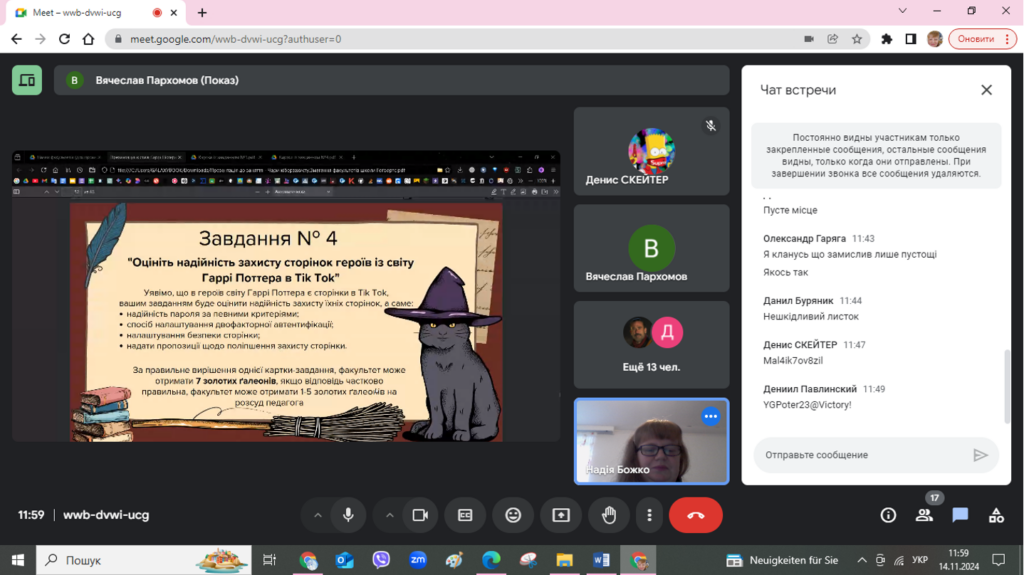Click message 'YGPoter23@Victory!' in chat
The height and width of the screenshot is (575, 1024).
tap(807, 405)
